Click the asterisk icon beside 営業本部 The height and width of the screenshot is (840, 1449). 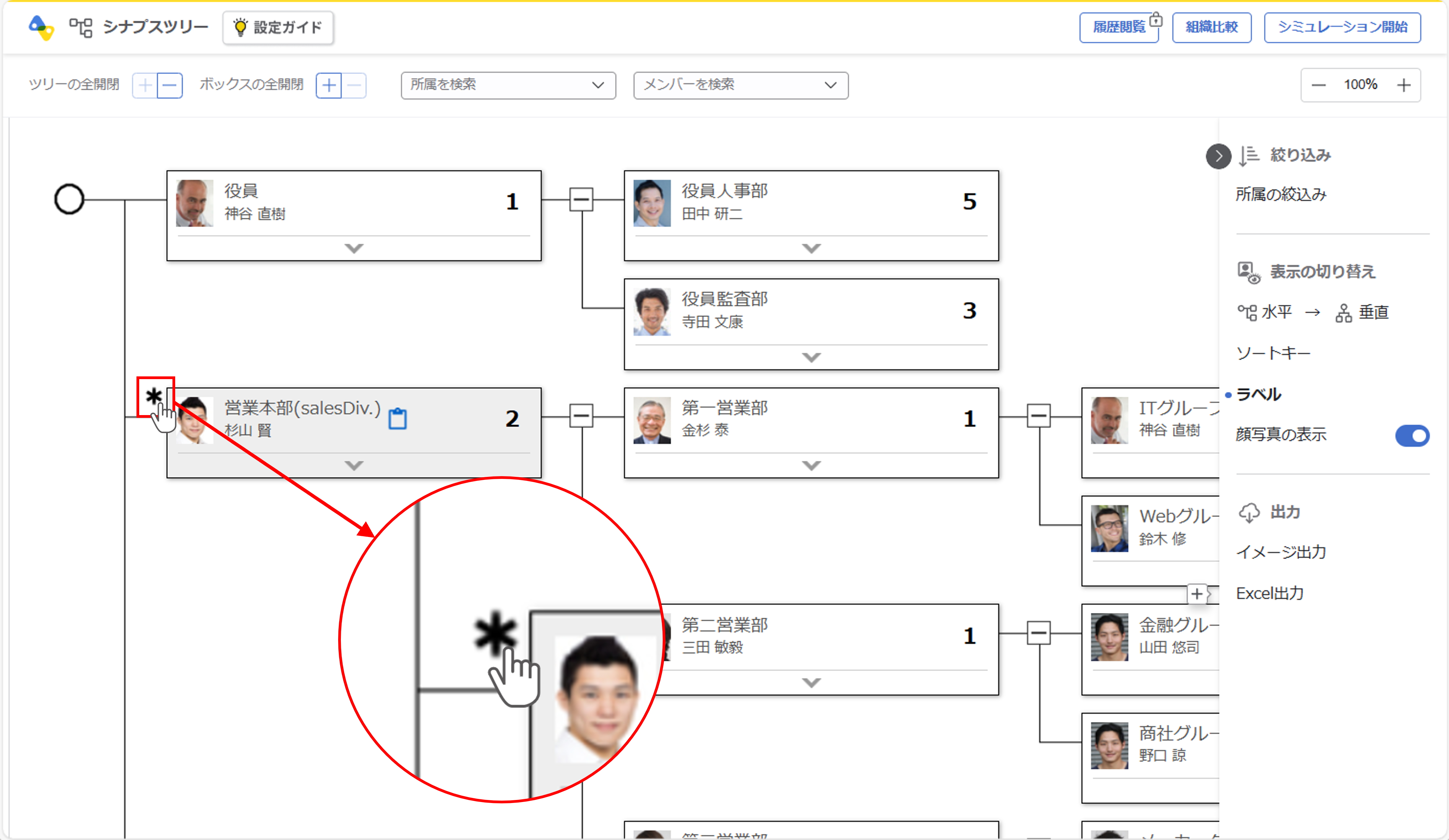tap(153, 396)
